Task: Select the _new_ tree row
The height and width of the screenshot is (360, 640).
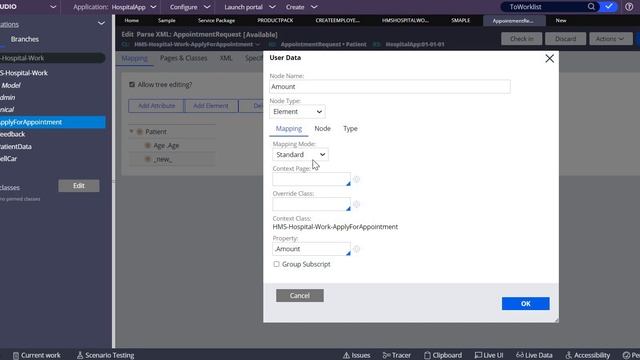Action: coord(172,159)
